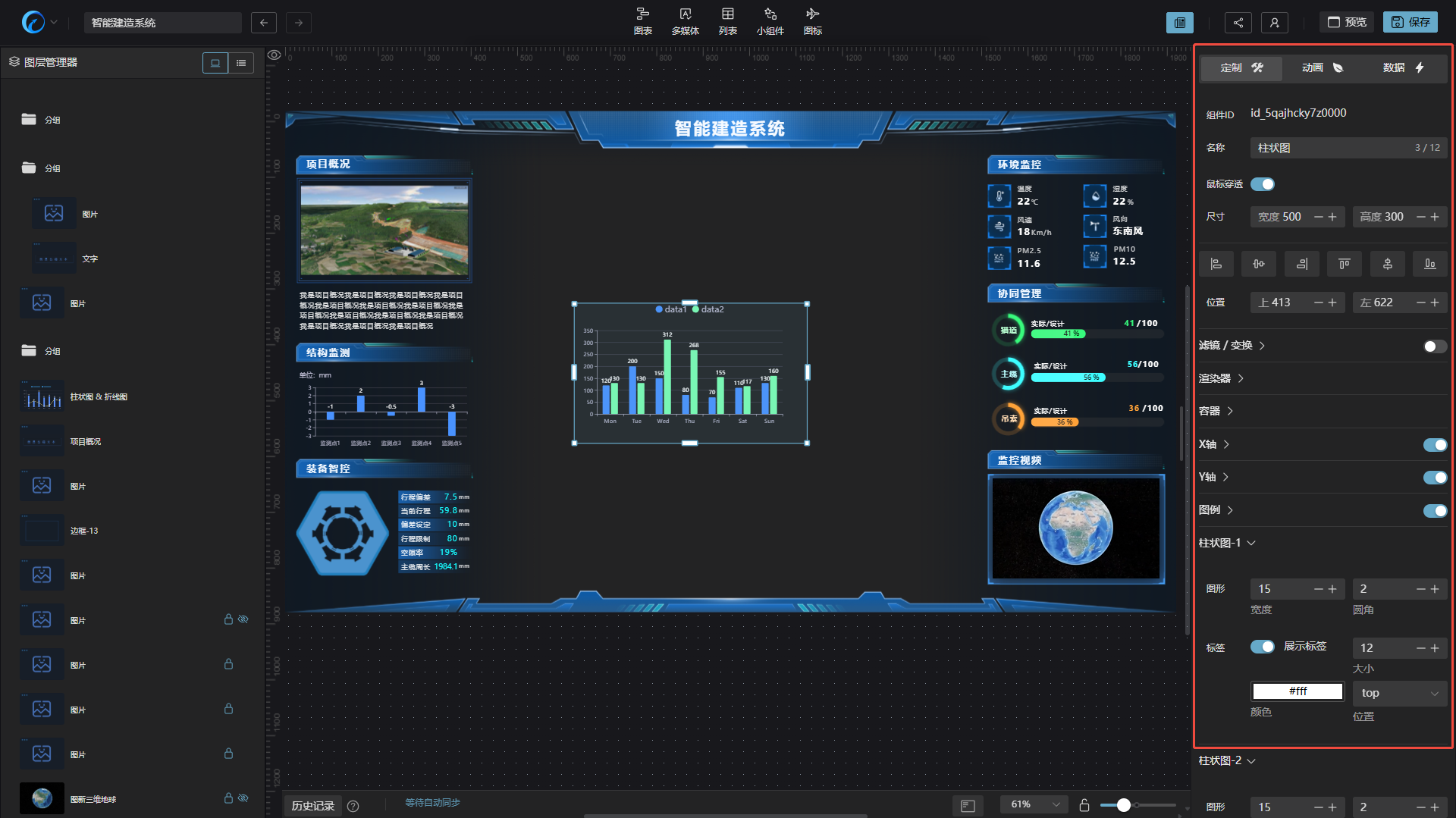This screenshot has width=1456, height=818.
Task: Click the align left icon
Action: click(1216, 264)
